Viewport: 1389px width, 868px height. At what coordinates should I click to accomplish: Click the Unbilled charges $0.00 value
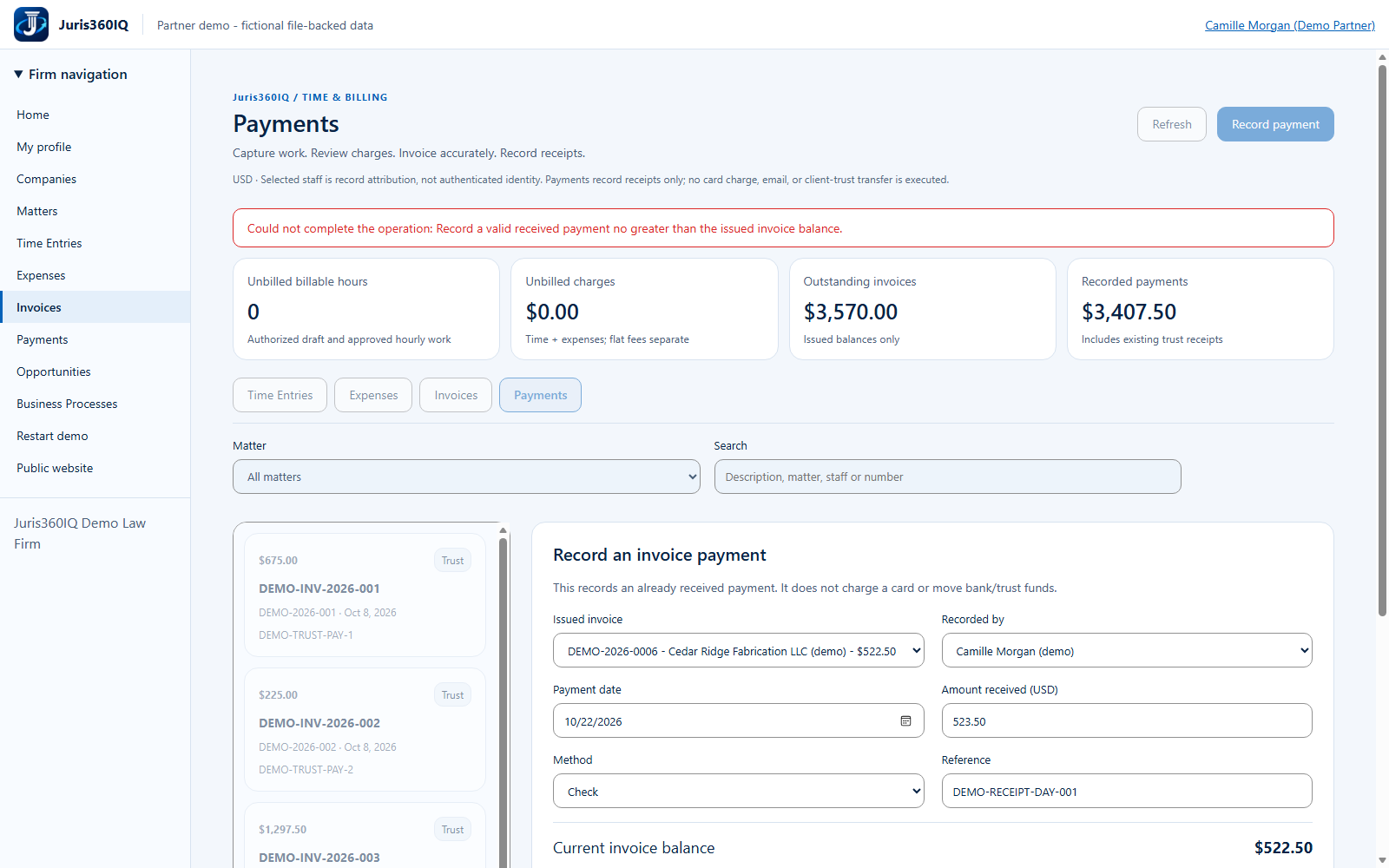[552, 312]
